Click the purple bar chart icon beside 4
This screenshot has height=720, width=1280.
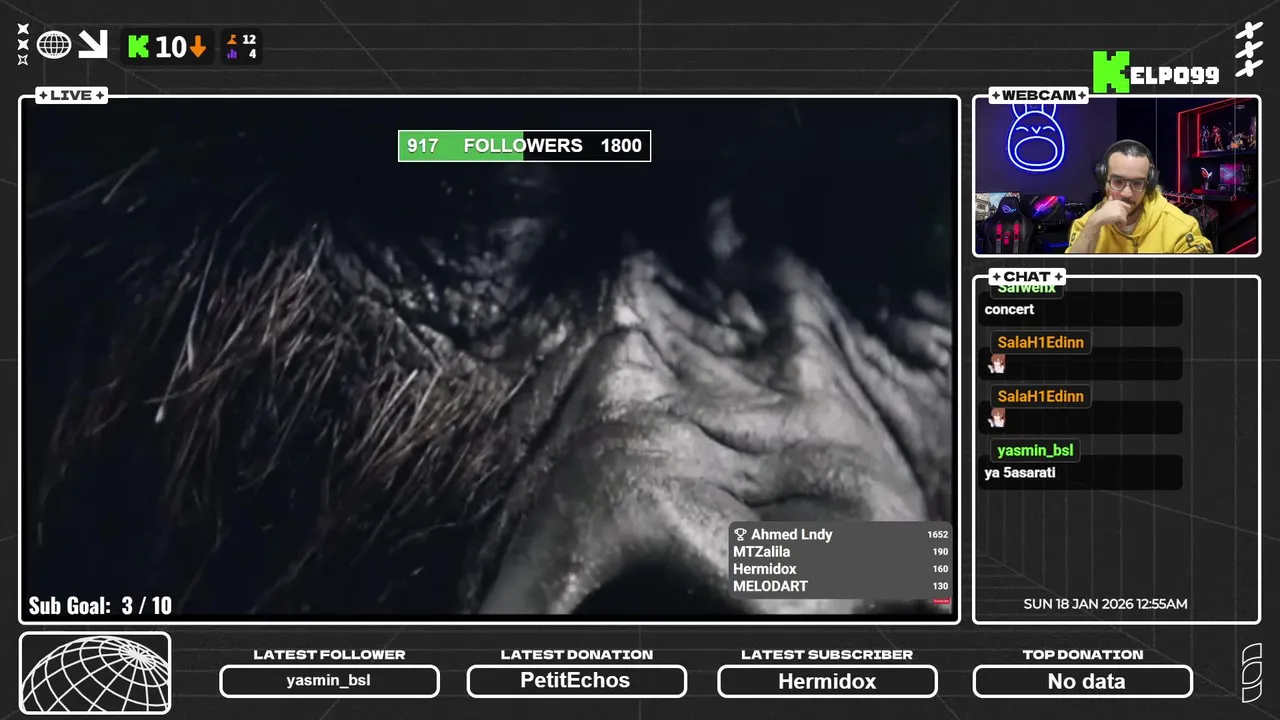click(x=232, y=54)
